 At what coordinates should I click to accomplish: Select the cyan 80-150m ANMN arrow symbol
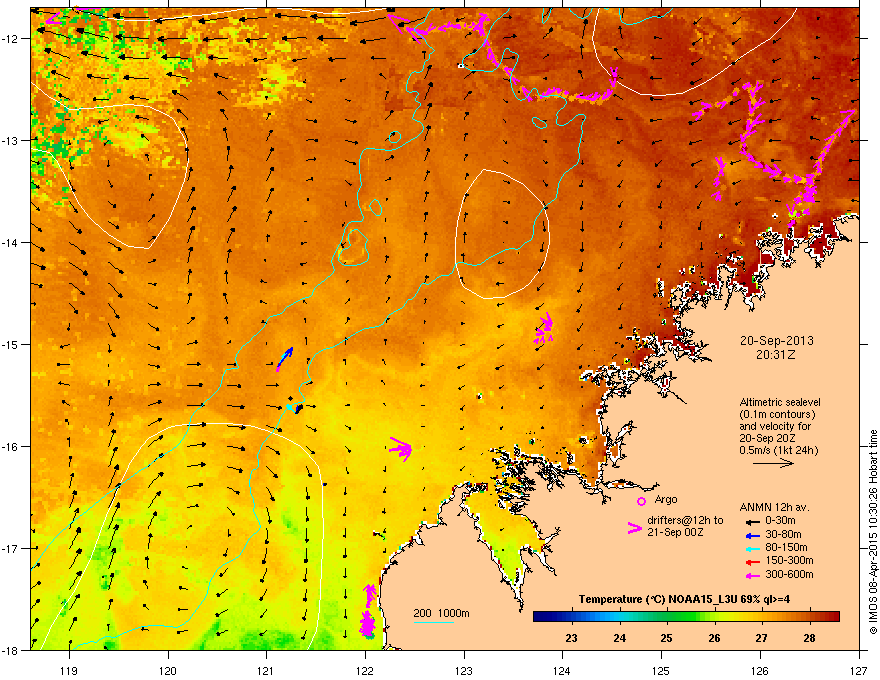752,549
